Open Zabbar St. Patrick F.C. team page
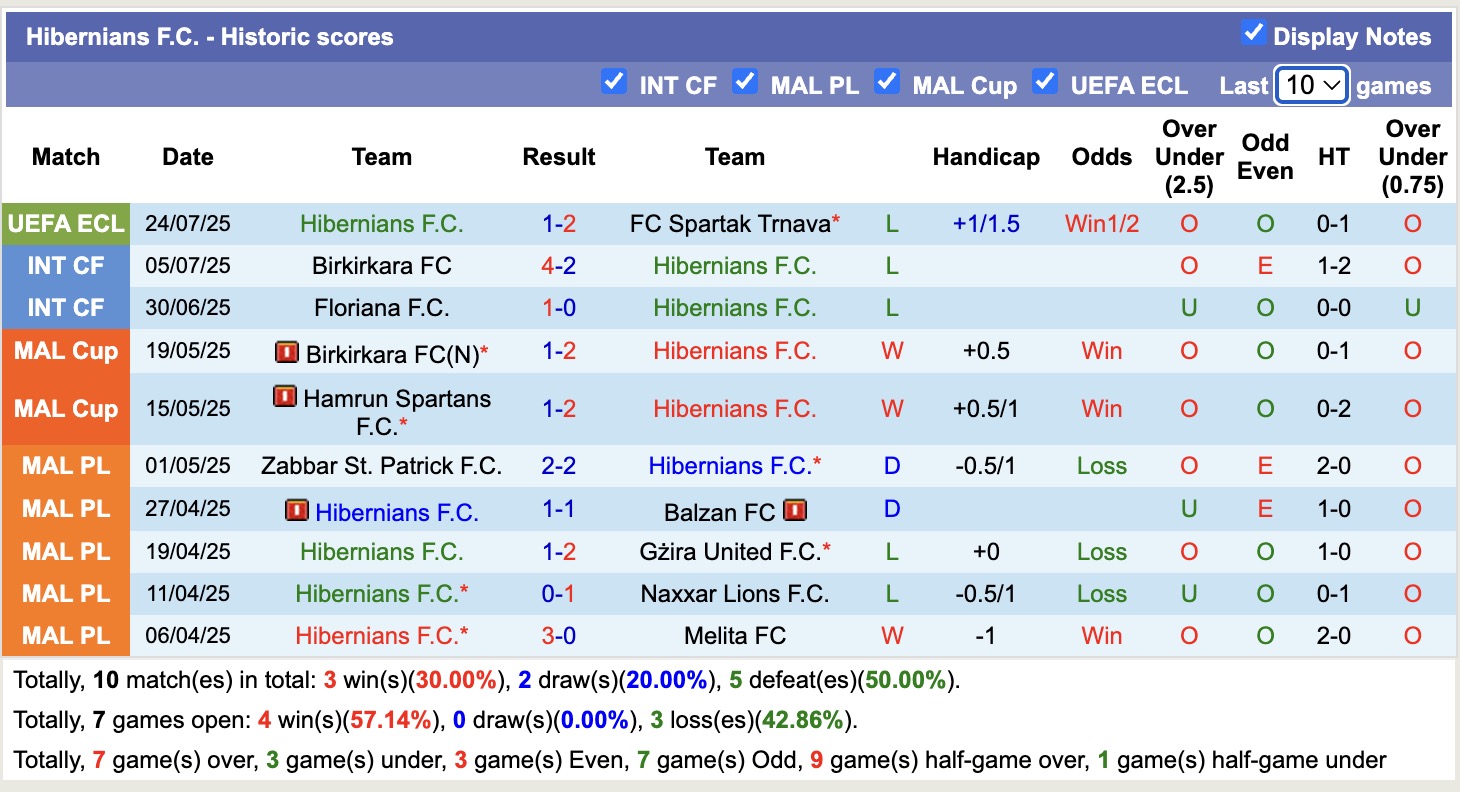The height and width of the screenshot is (792, 1460). click(x=381, y=466)
